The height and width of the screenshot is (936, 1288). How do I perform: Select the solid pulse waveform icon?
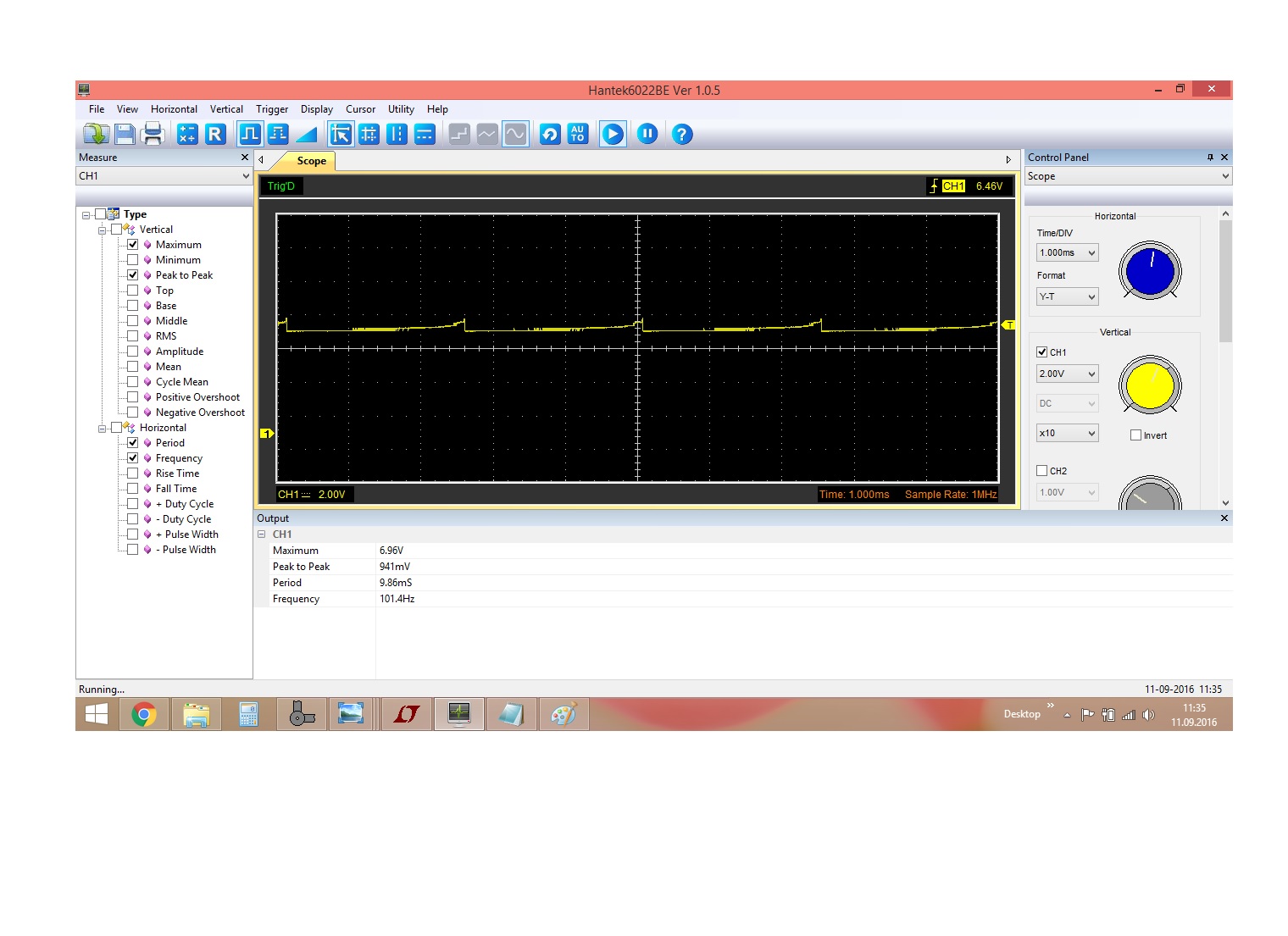(250, 134)
